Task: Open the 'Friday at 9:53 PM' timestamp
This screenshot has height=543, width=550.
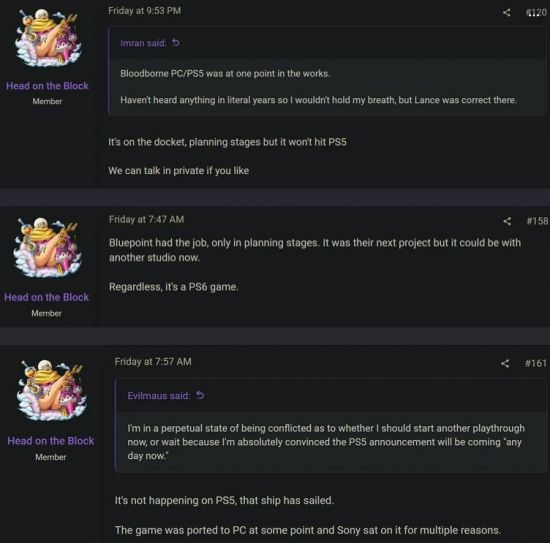Action: [x=145, y=11]
